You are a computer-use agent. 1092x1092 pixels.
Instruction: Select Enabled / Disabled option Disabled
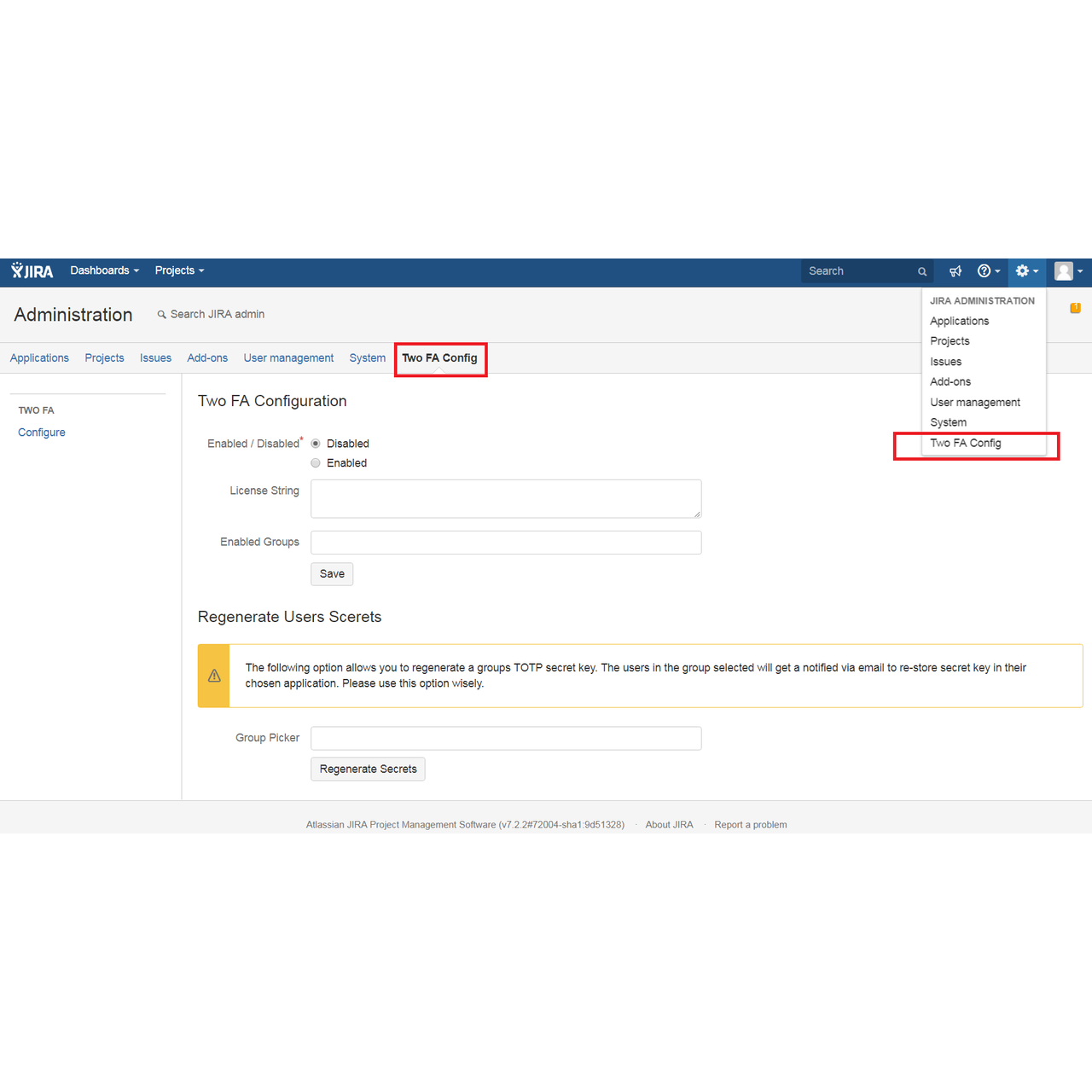point(315,443)
